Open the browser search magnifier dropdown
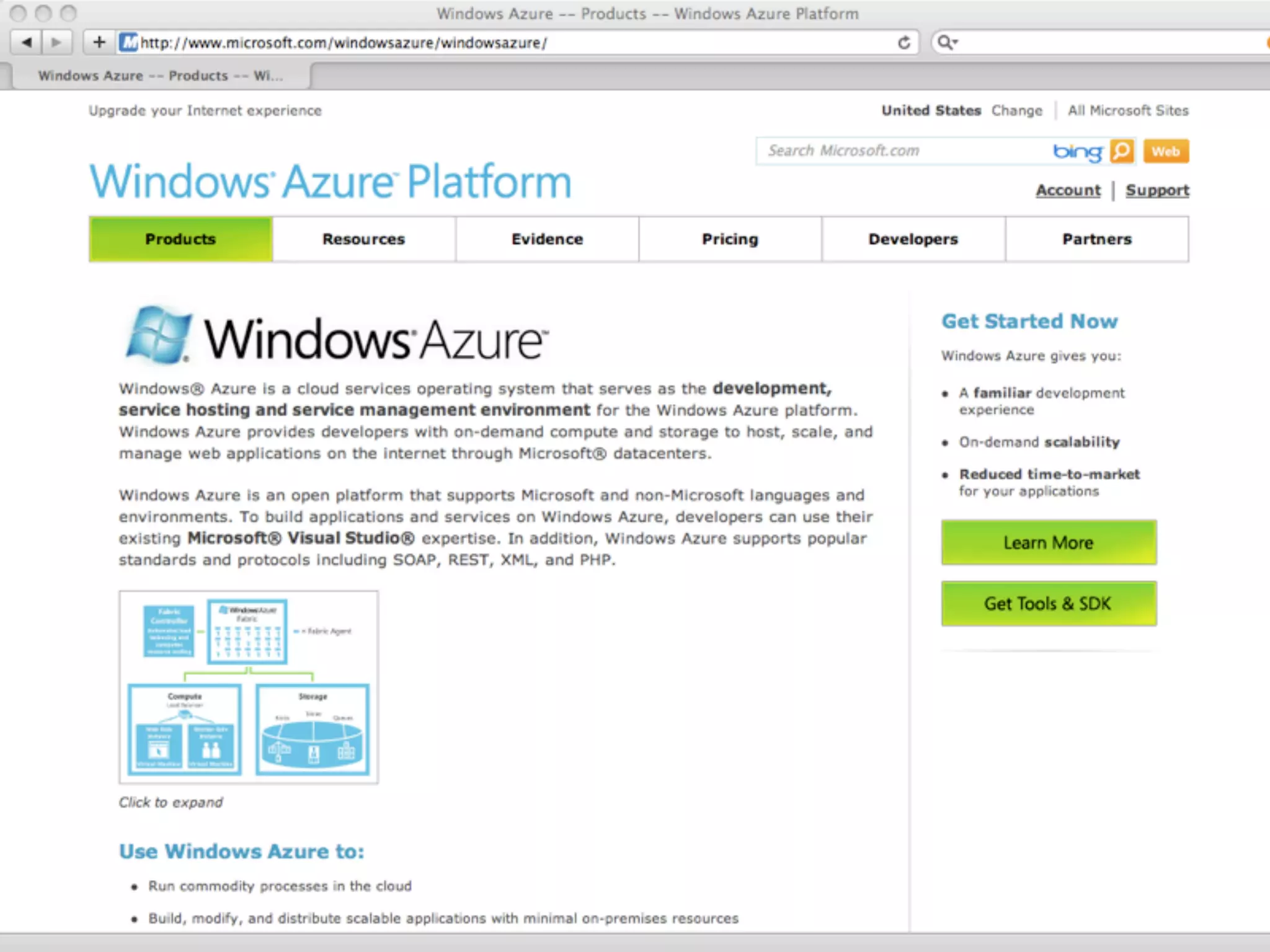The height and width of the screenshot is (952, 1270). click(947, 43)
